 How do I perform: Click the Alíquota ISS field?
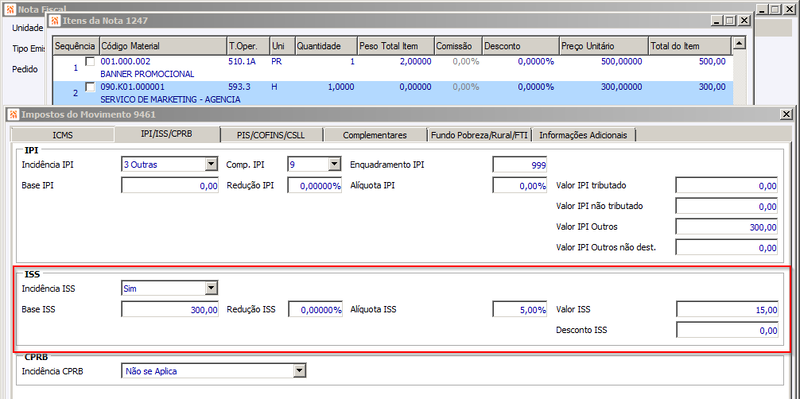tap(520, 309)
